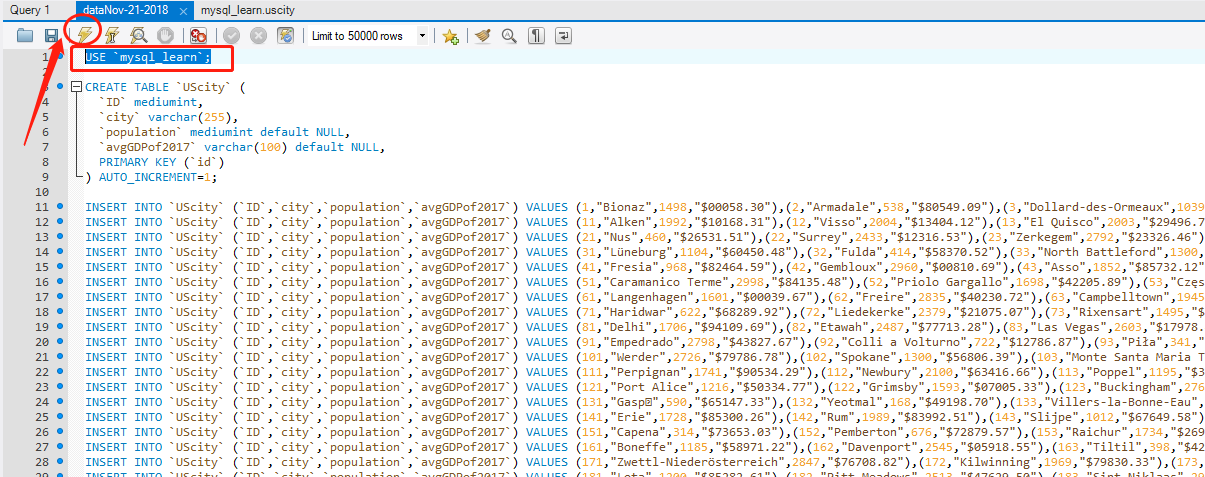Rollback the current transaction
The width and height of the screenshot is (1205, 477).
258,36
